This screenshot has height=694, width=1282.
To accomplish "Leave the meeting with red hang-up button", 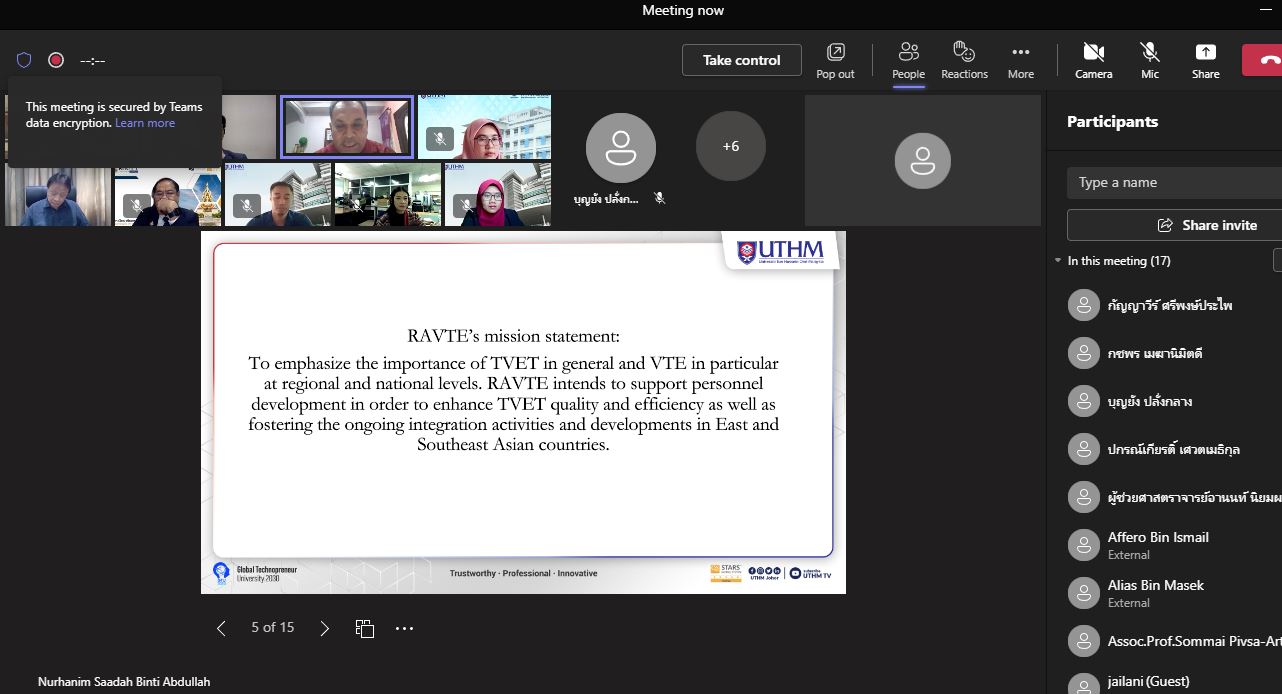I will (x=1263, y=60).
